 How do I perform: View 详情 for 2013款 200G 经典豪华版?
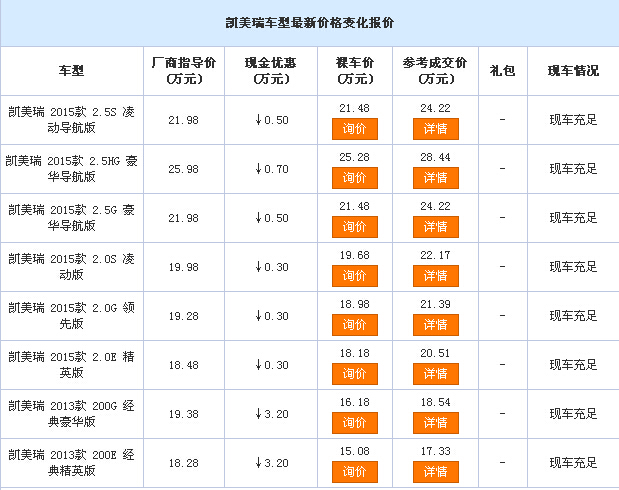[436, 422]
